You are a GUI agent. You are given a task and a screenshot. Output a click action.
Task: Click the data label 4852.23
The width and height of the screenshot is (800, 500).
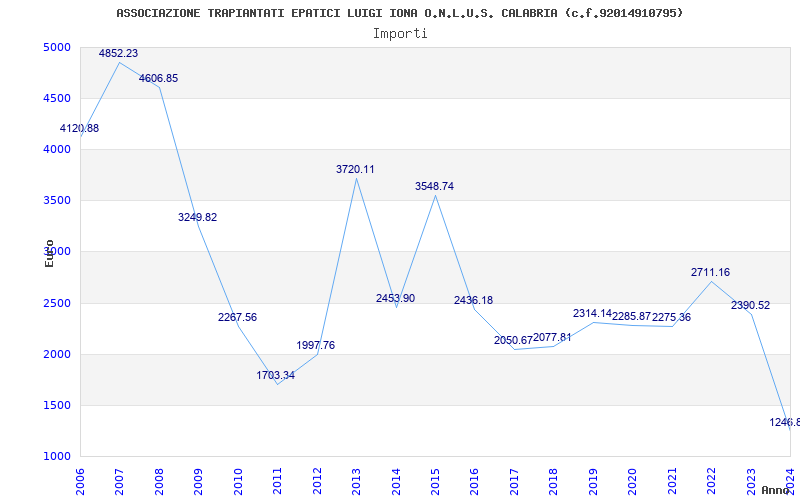pos(118,54)
